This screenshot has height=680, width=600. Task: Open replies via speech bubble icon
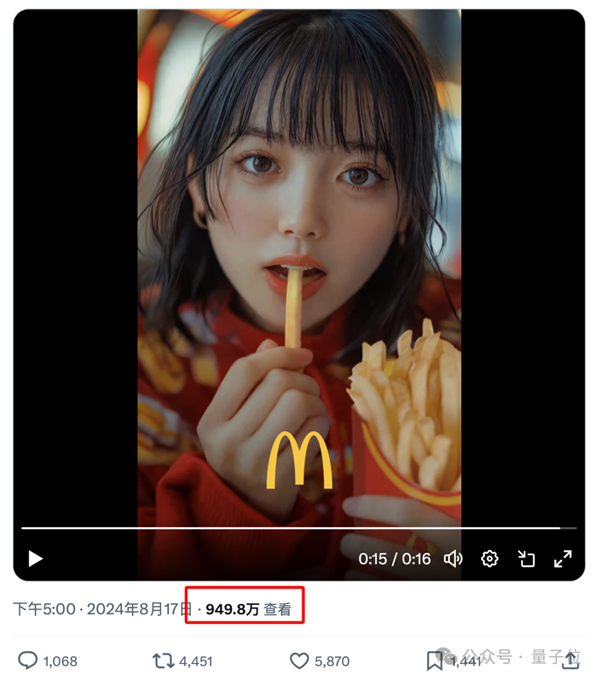(28, 660)
